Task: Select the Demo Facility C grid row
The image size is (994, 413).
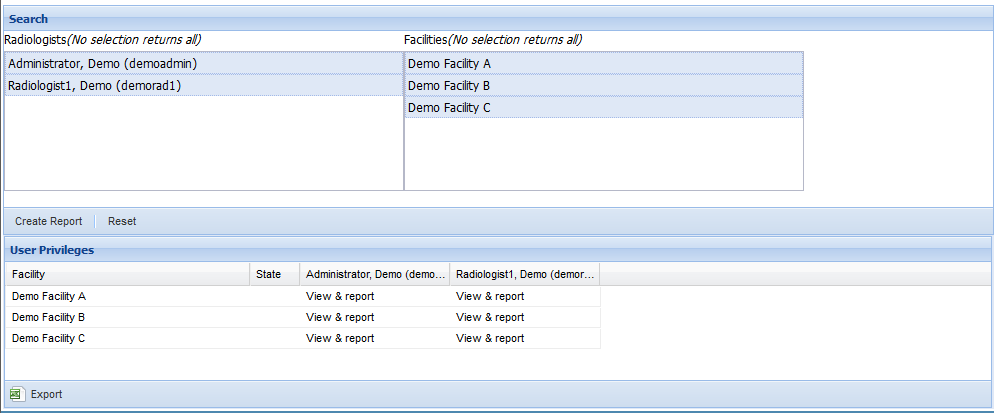Action: [303, 338]
